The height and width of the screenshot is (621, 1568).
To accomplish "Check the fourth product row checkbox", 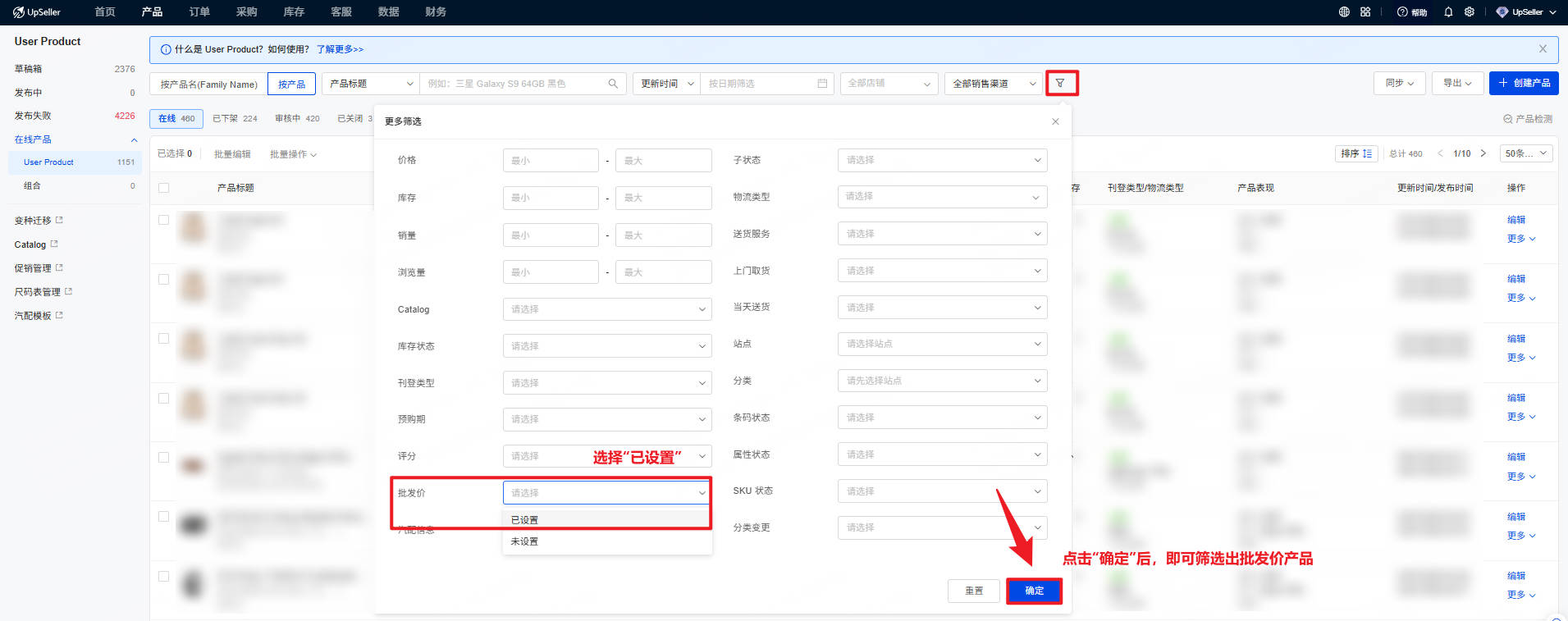I will (164, 398).
